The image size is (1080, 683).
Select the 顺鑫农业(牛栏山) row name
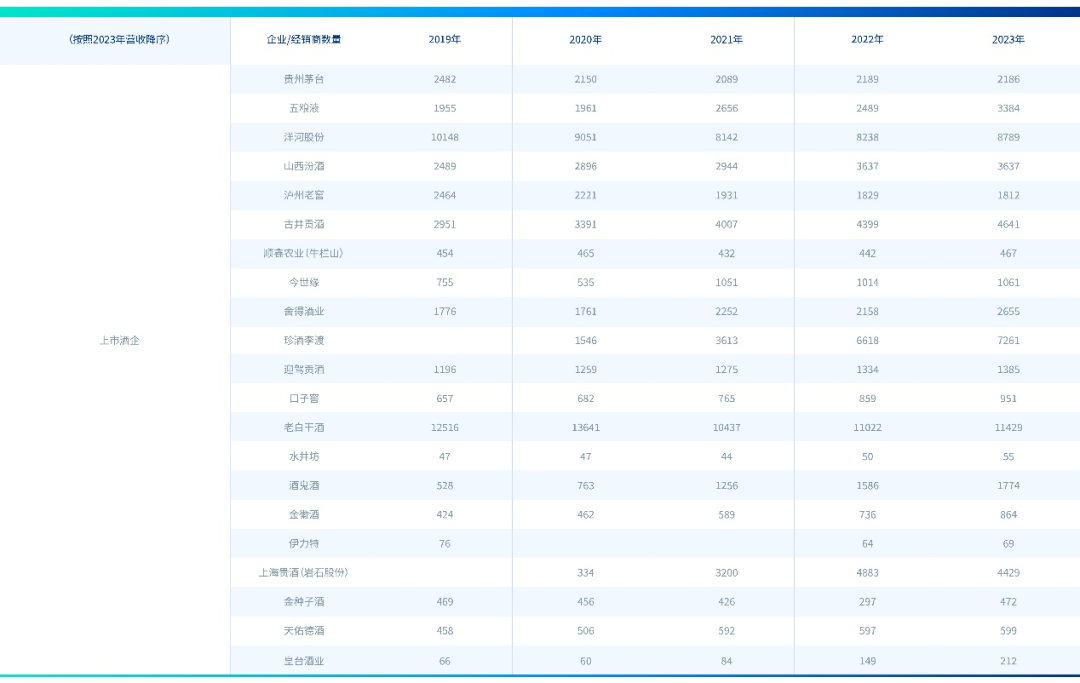tap(304, 253)
